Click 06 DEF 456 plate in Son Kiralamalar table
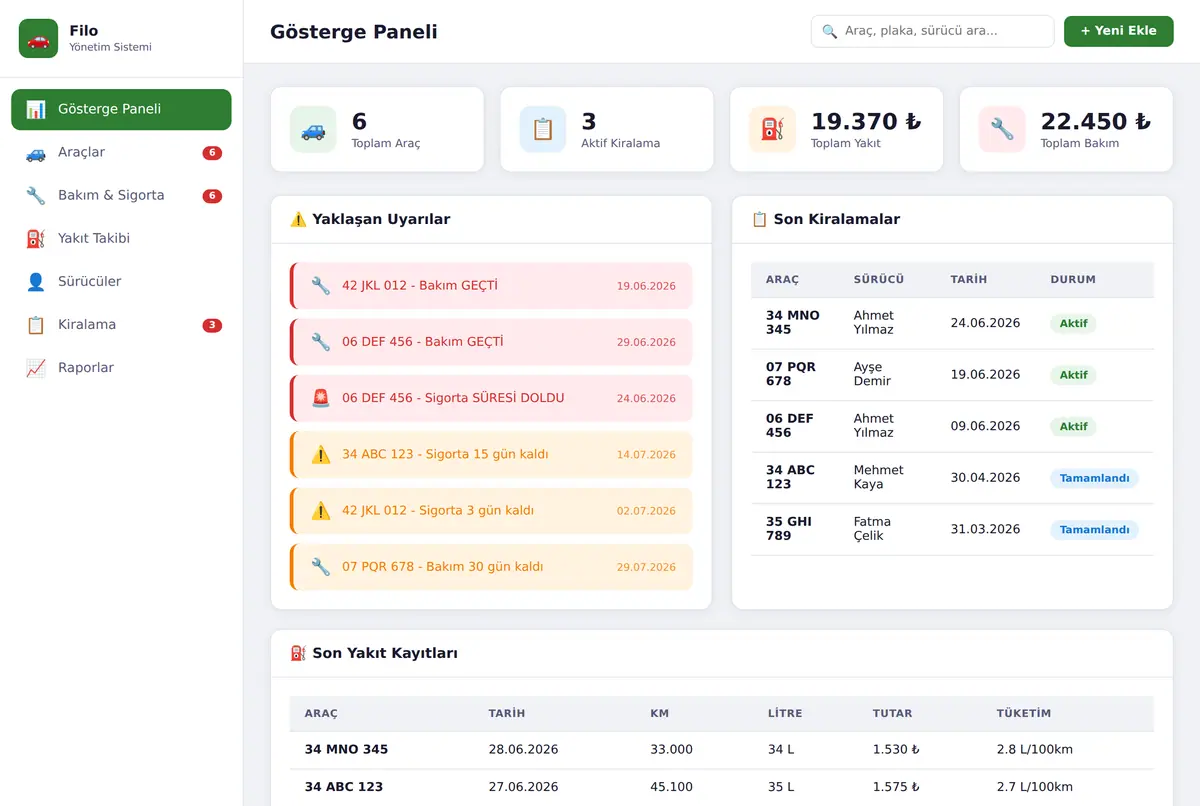Viewport: 1200px width, 806px height. click(x=790, y=426)
